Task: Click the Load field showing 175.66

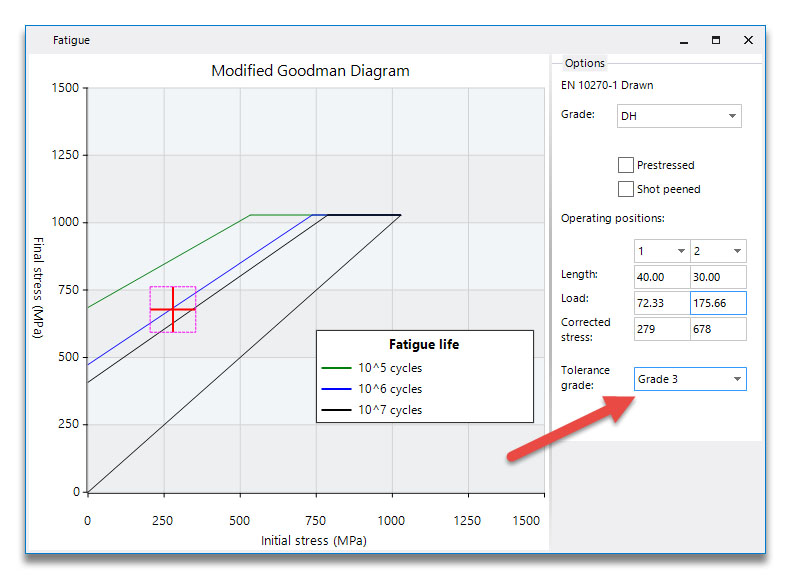Action: coord(718,303)
